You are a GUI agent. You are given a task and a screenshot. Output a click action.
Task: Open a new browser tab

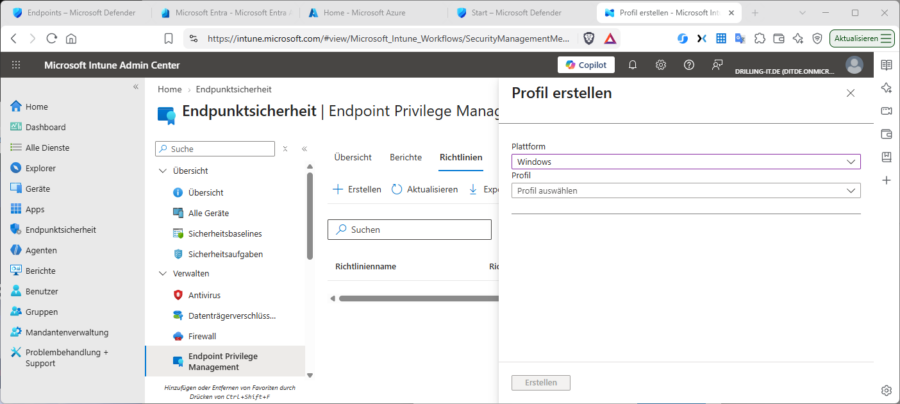coord(755,13)
